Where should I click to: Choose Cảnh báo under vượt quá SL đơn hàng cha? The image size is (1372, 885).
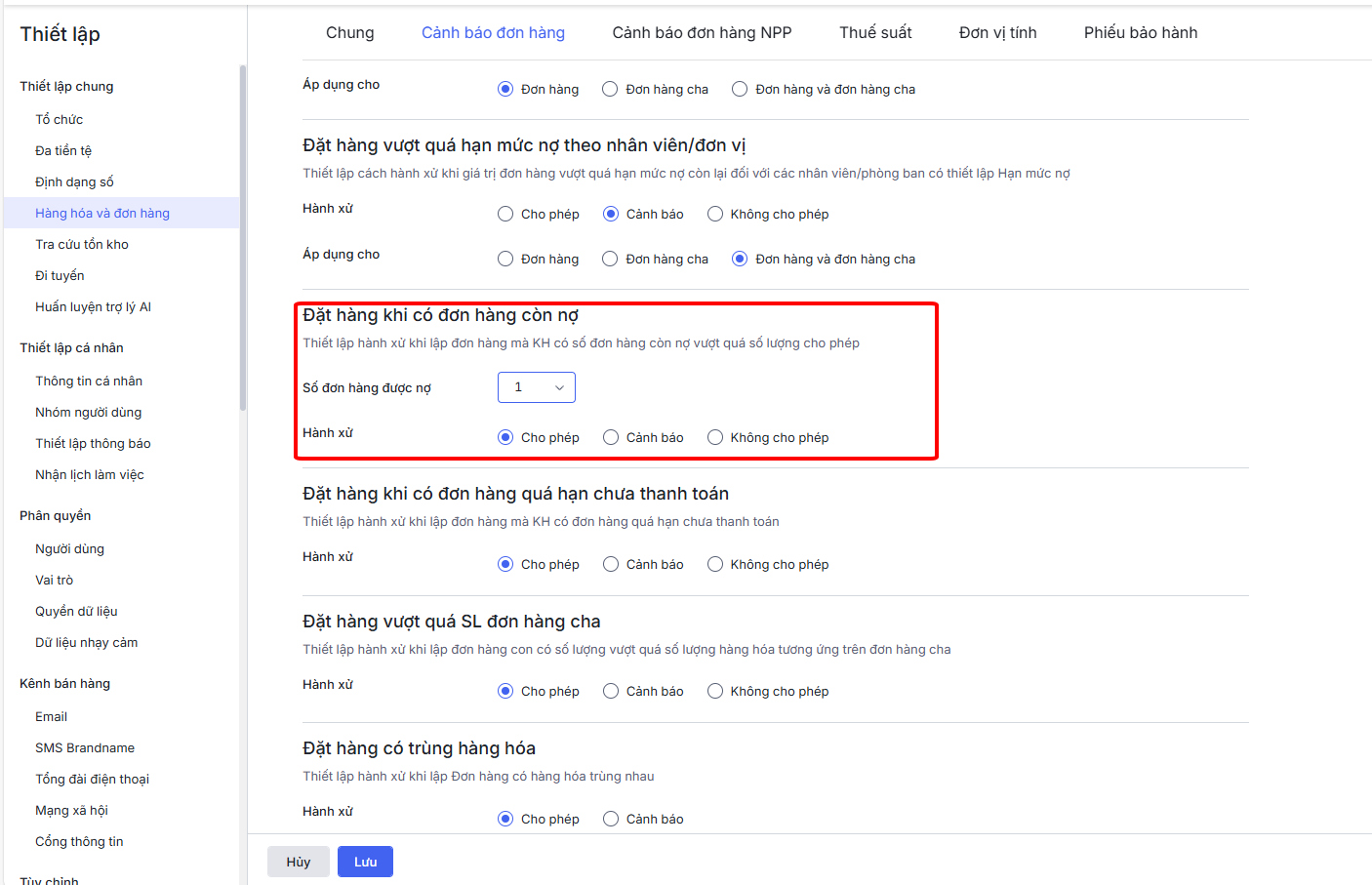tap(611, 691)
